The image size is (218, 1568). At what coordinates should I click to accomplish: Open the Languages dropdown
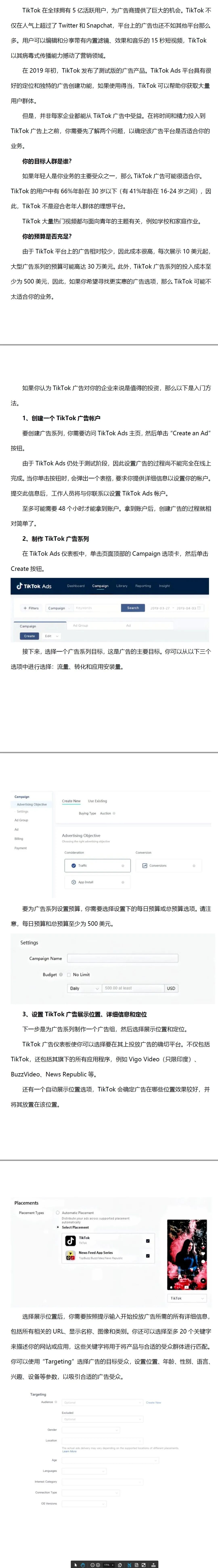(x=84, y=1471)
